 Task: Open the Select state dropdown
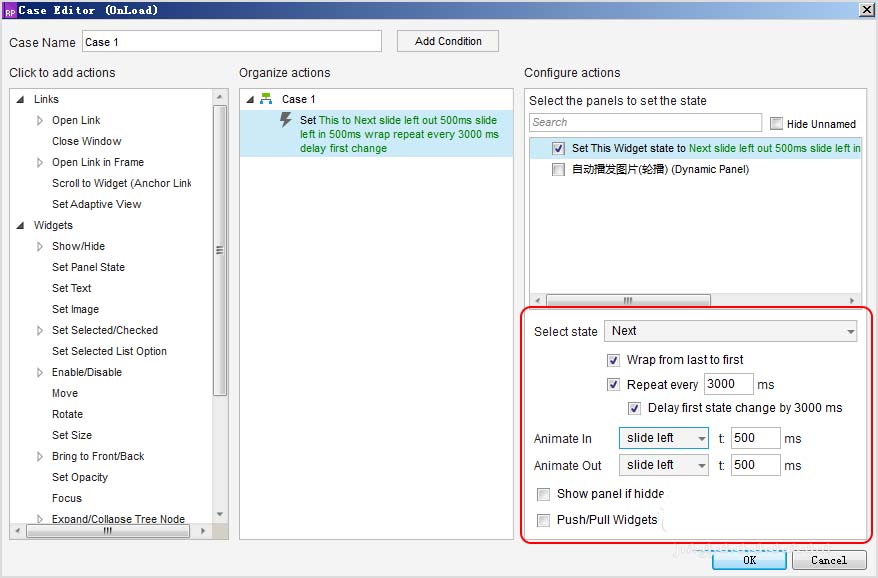(x=731, y=331)
